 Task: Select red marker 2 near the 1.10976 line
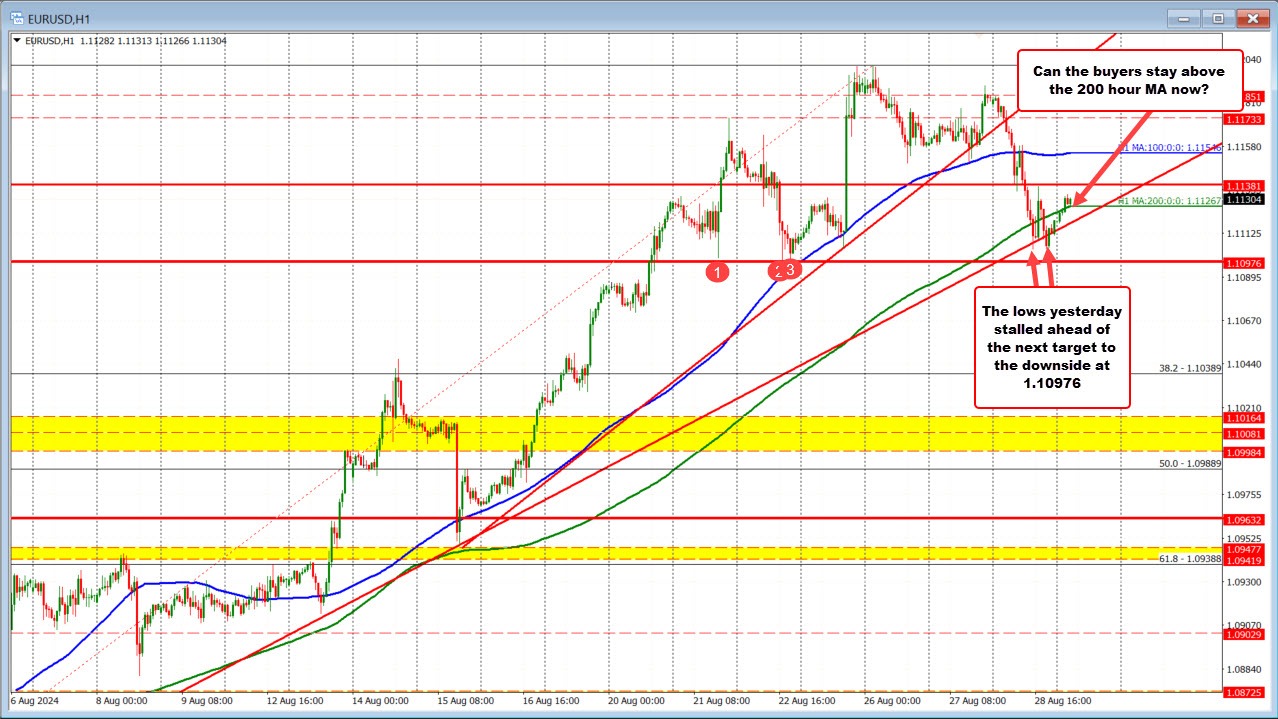pyautogui.click(x=779, y=270)
